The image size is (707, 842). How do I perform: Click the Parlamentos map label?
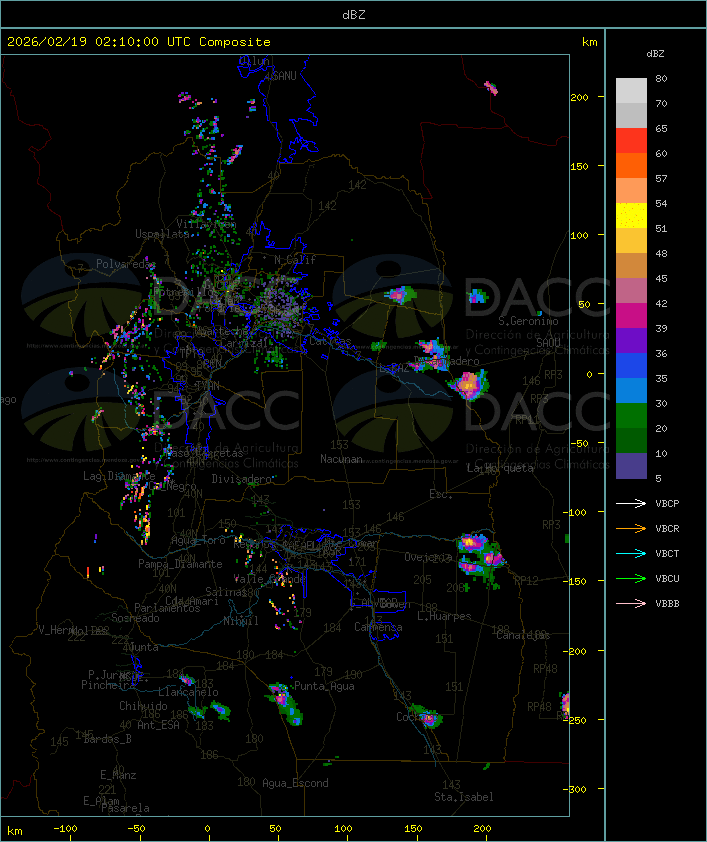click(167, 608)
